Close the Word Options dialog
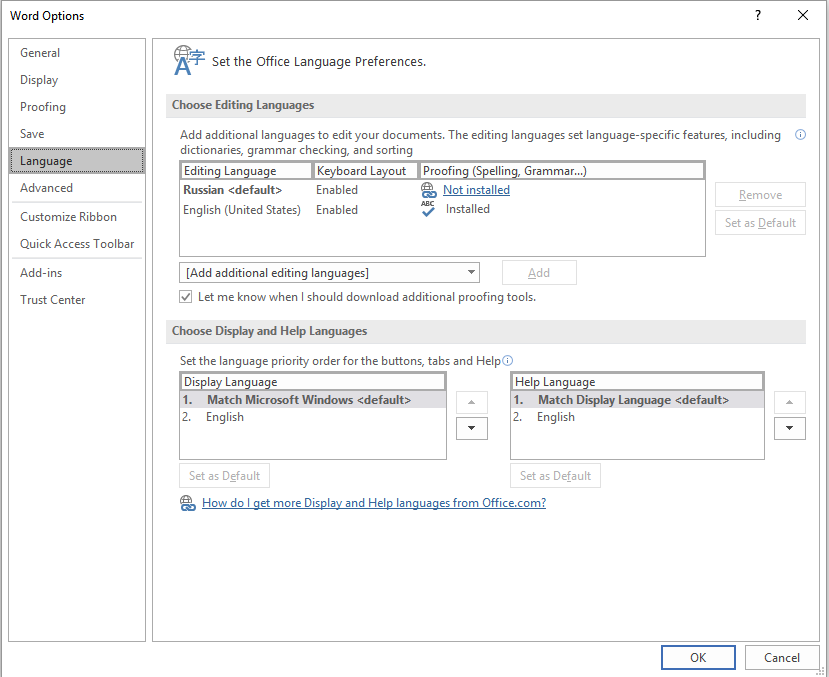 pyautogui.click(x=803, y=15)
